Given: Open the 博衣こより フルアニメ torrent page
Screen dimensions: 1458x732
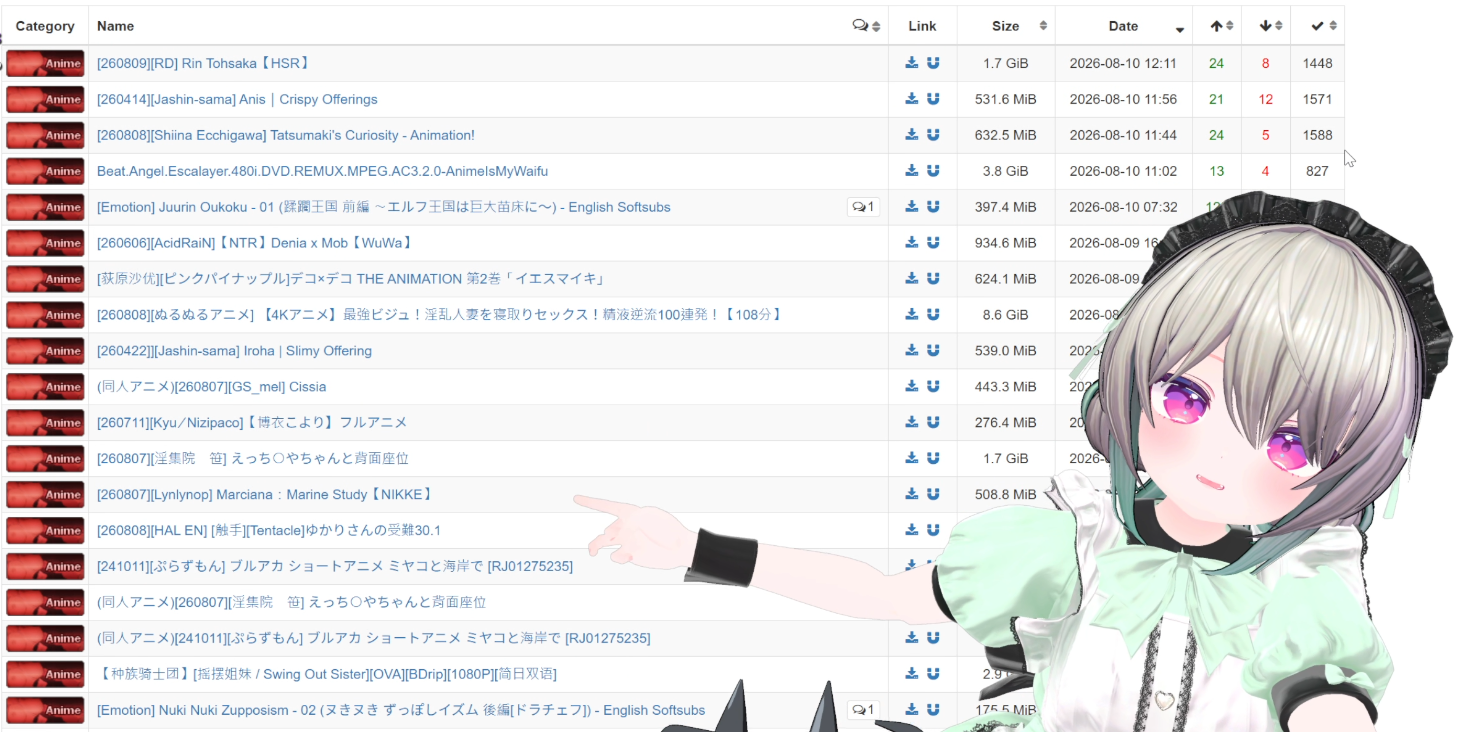Looking at the screenshot, I should coord(252,423).
